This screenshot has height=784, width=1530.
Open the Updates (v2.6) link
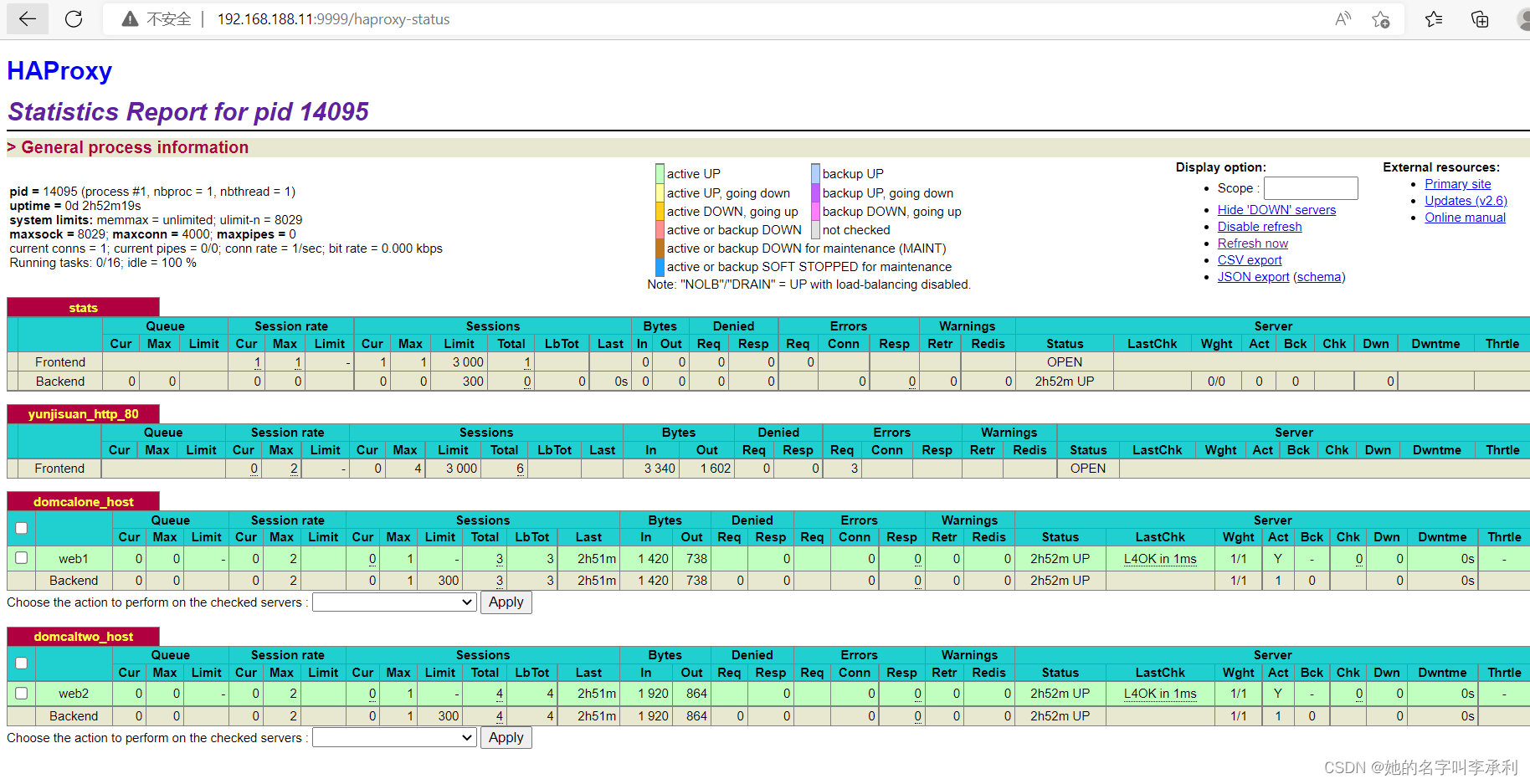pyautogui.click(x=1466, y=201)
